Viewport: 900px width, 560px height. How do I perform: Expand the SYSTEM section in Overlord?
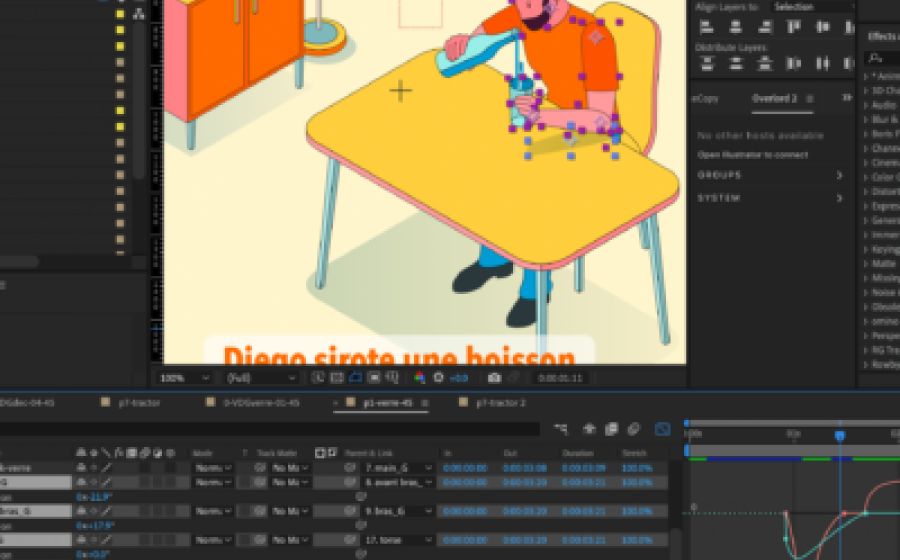click(770, 198)
